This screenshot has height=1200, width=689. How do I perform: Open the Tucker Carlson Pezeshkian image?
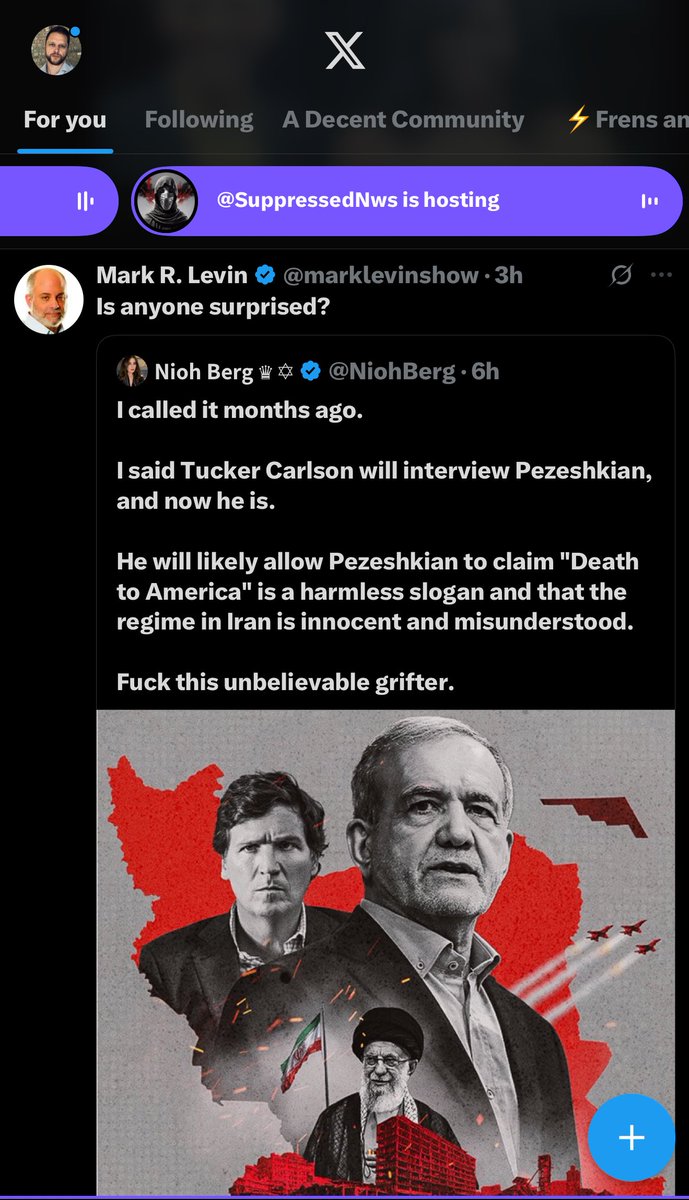tap(385, 950)
